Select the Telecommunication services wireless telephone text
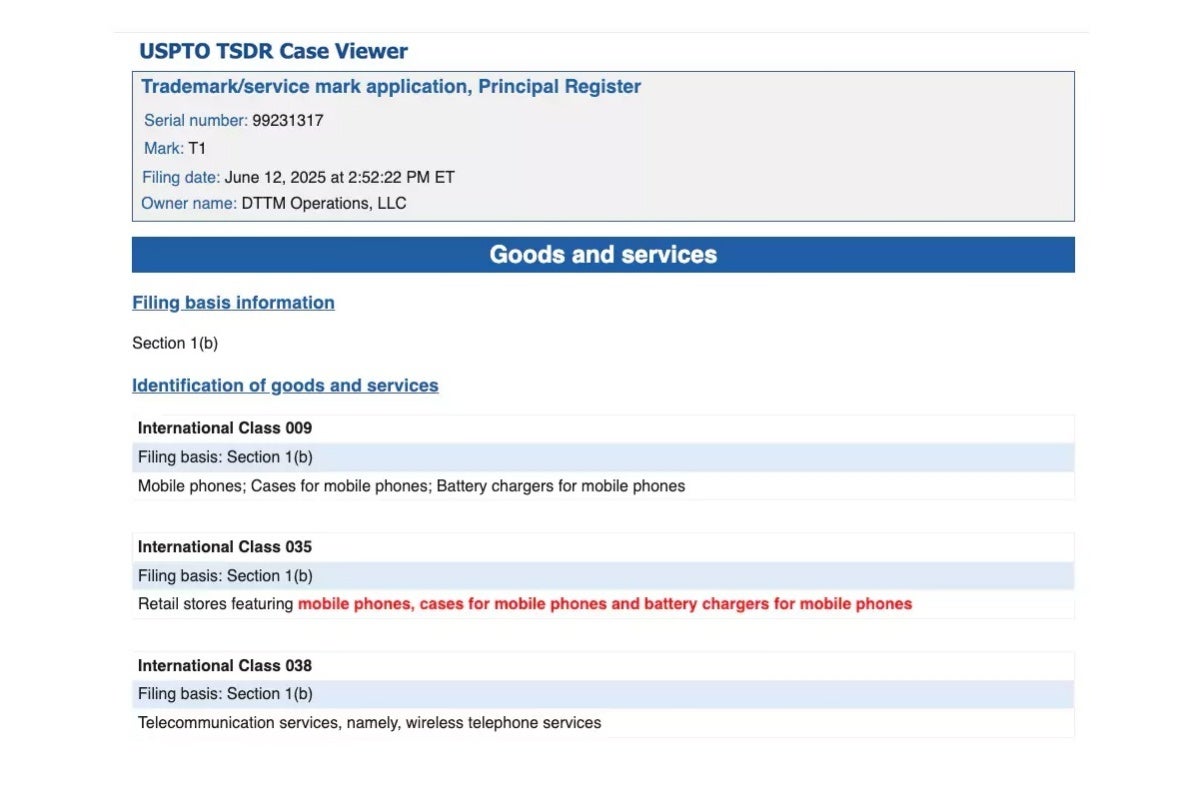Viewport: 1200px width, 800px height. coord(370,723)
